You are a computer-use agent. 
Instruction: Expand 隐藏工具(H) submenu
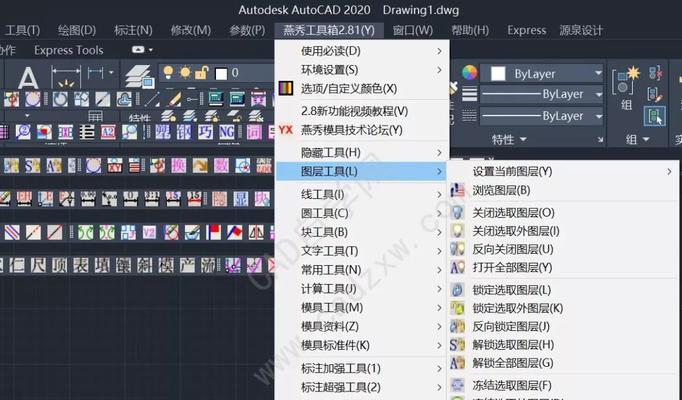(x=362, y=152)
